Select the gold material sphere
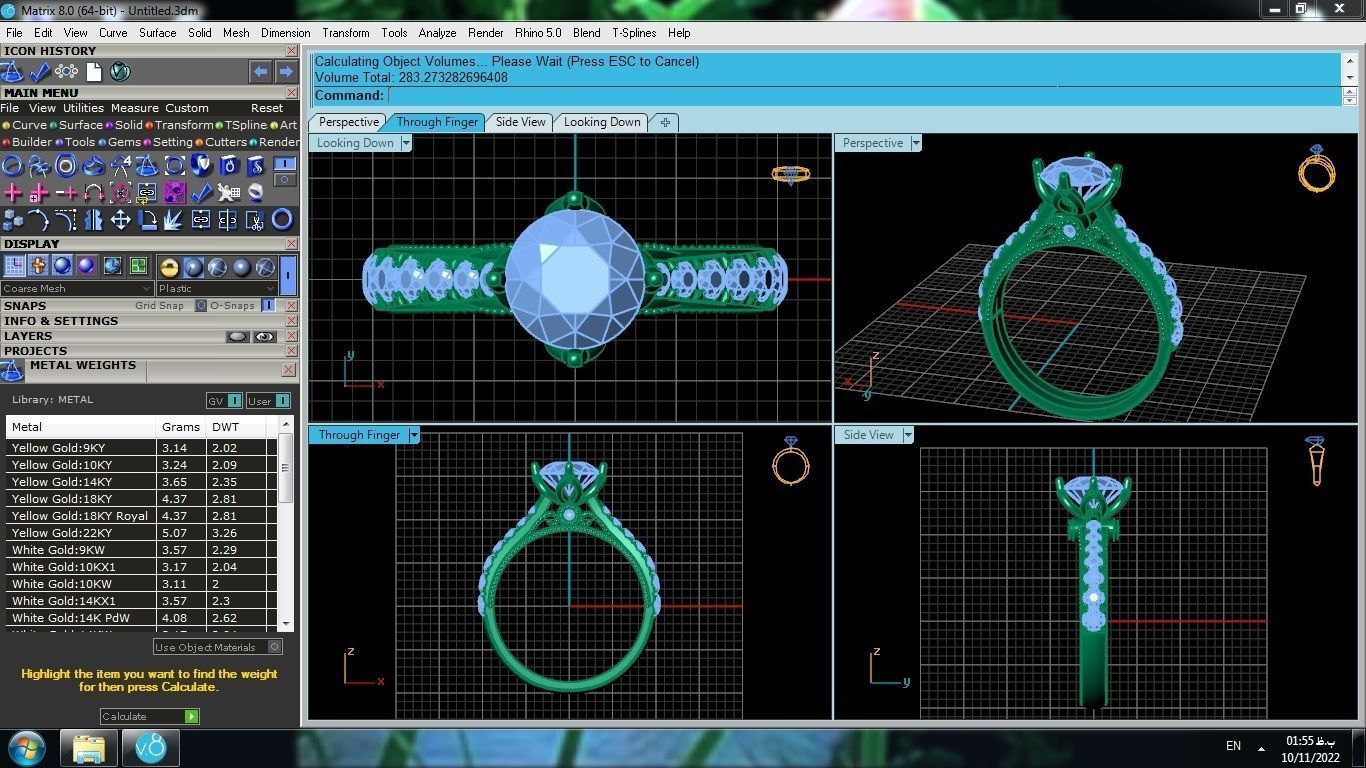 pos(169,267)
